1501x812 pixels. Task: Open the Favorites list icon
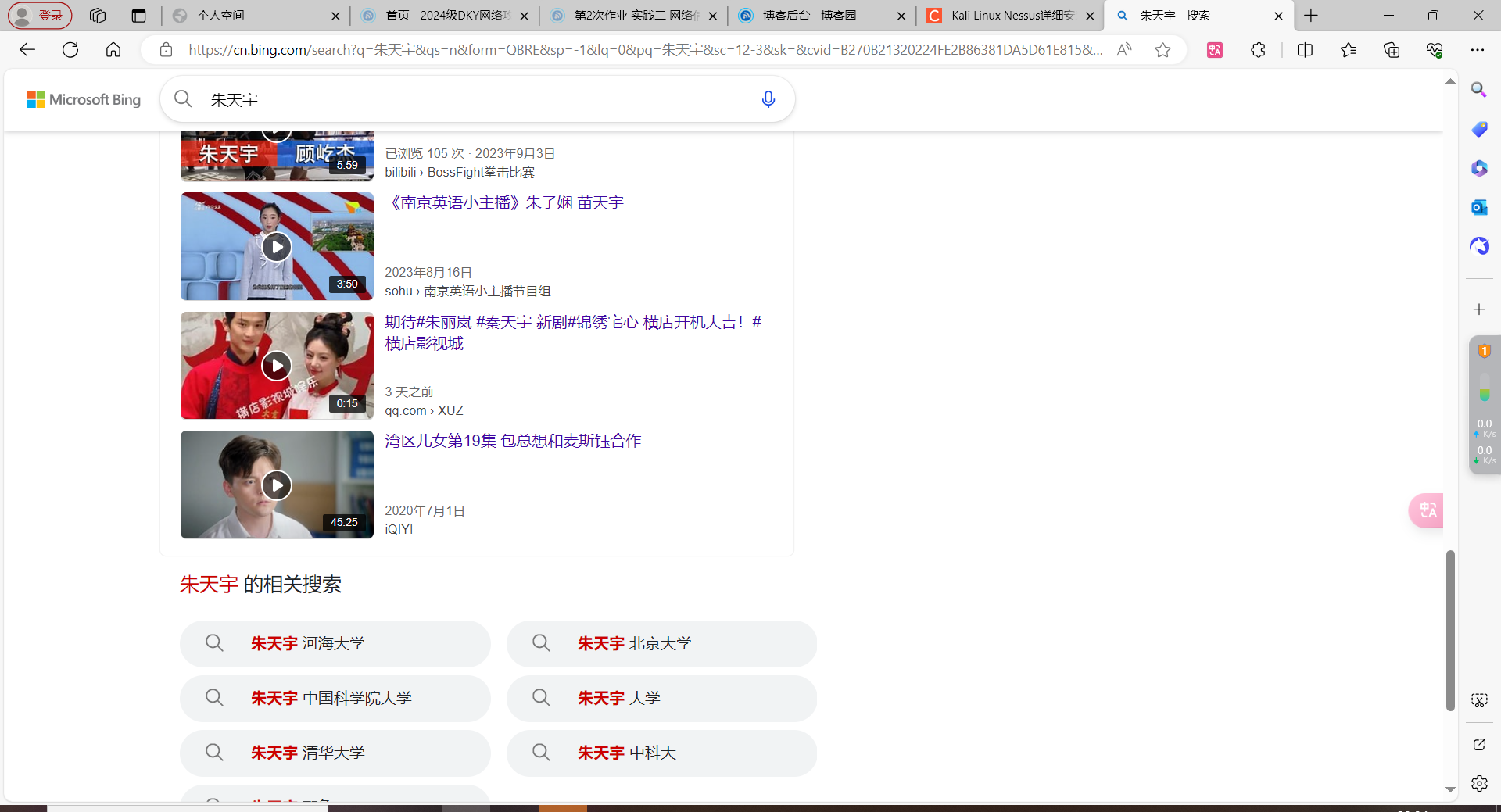coord(1349,50)
